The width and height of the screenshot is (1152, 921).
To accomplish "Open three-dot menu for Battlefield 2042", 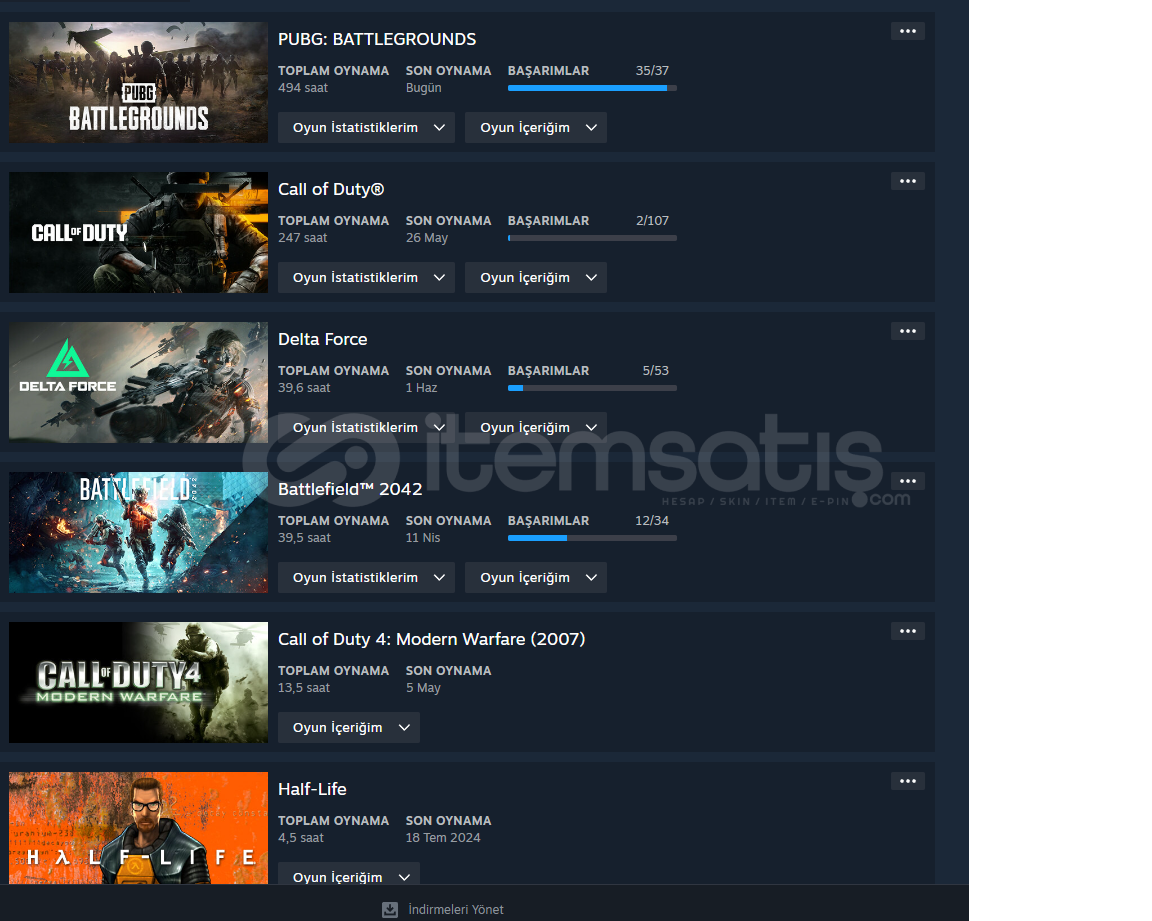I will pyautogui.click(x=907, y=481).
